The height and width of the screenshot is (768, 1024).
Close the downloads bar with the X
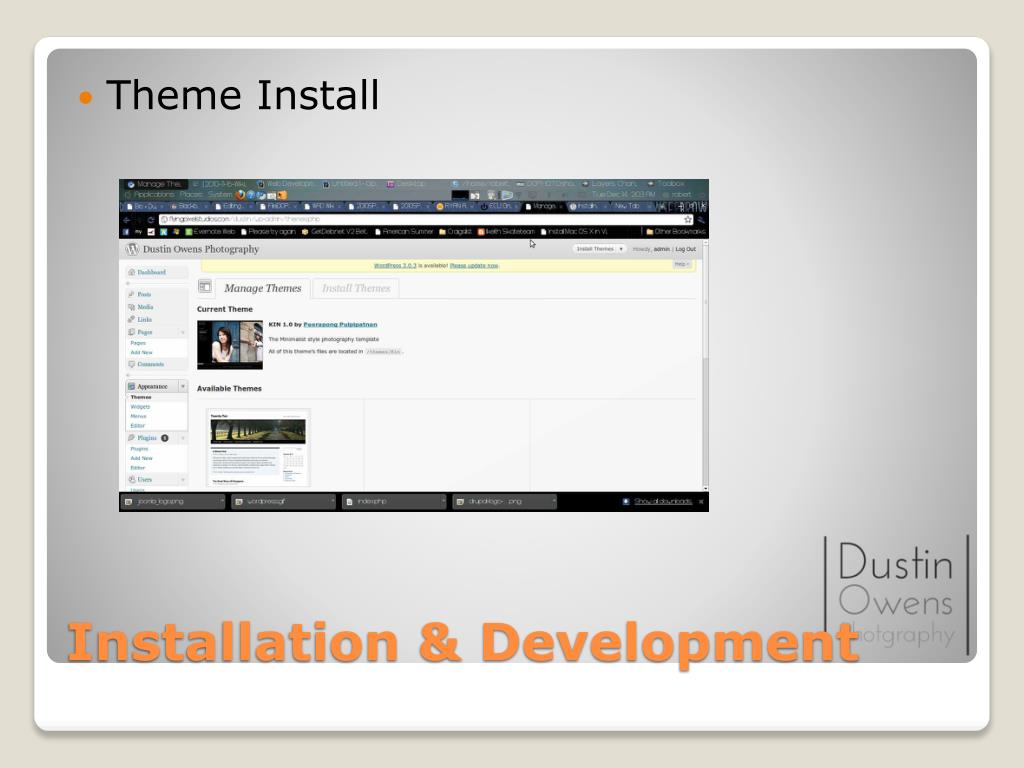tap(701, 502)
